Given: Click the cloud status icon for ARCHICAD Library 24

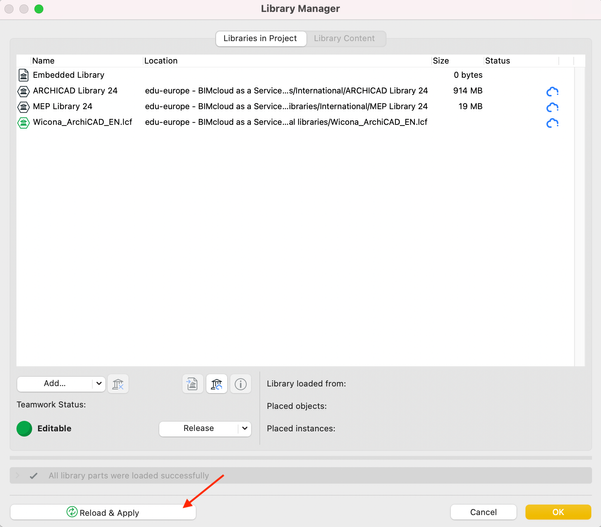Looking at the screenshot, I should [x=552, y=91].
